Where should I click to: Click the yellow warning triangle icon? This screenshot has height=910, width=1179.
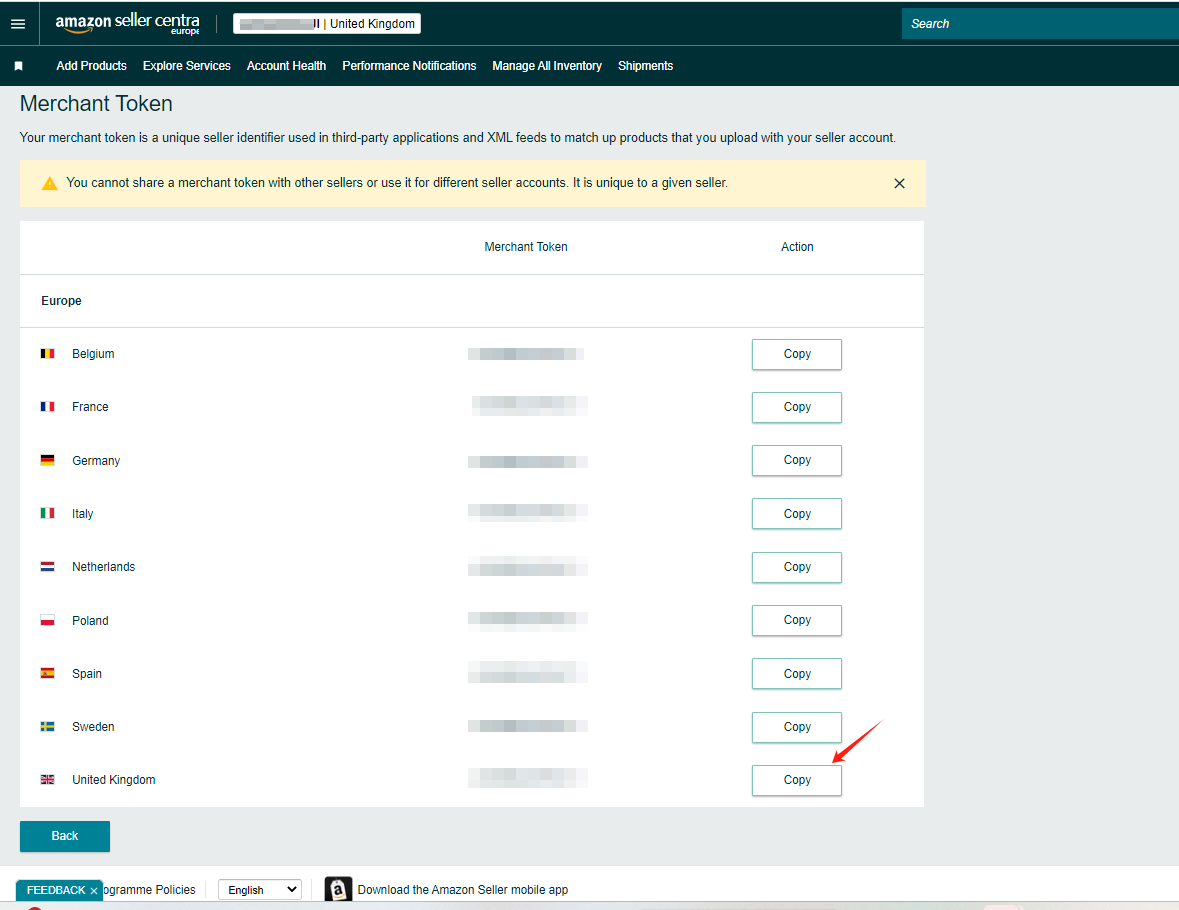pyautogui.click(x=50, y=184)
